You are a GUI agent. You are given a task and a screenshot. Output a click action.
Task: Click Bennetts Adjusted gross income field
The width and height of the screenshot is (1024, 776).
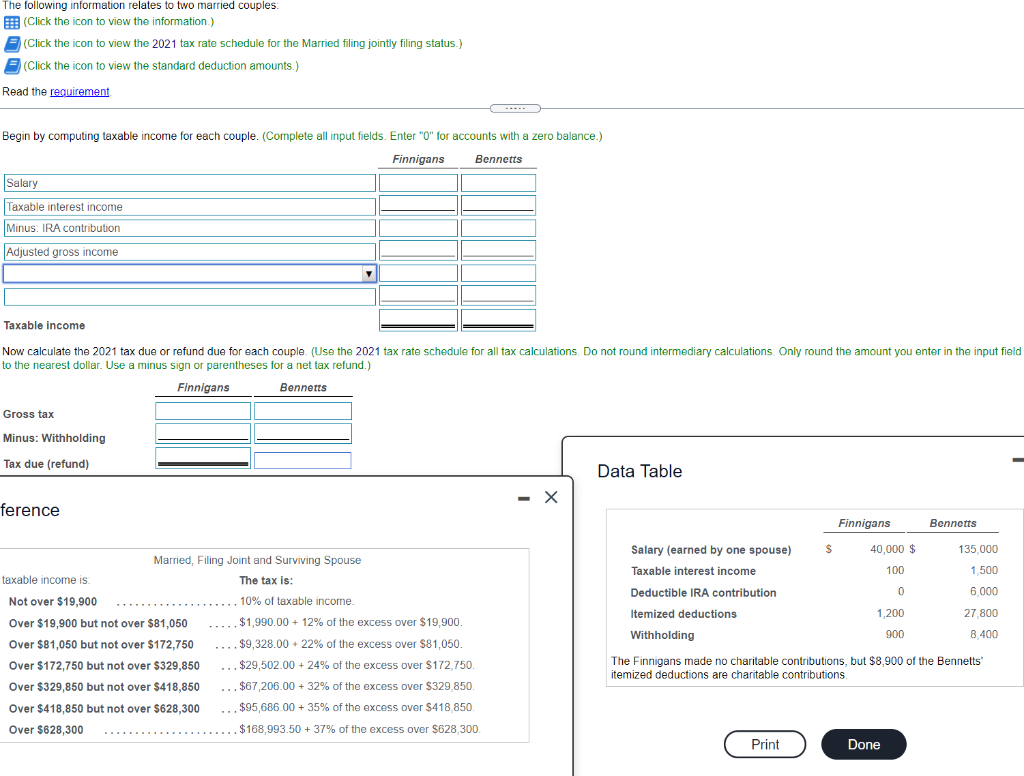(x=498, y=251)
